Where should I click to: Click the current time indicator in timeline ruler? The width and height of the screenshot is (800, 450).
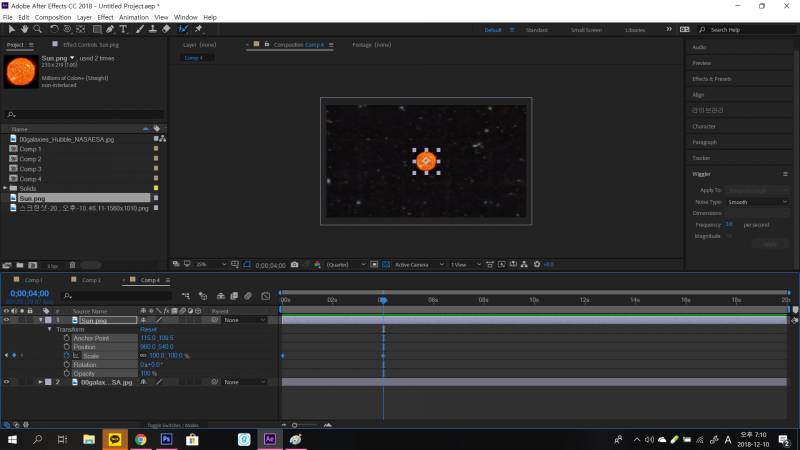382,300
